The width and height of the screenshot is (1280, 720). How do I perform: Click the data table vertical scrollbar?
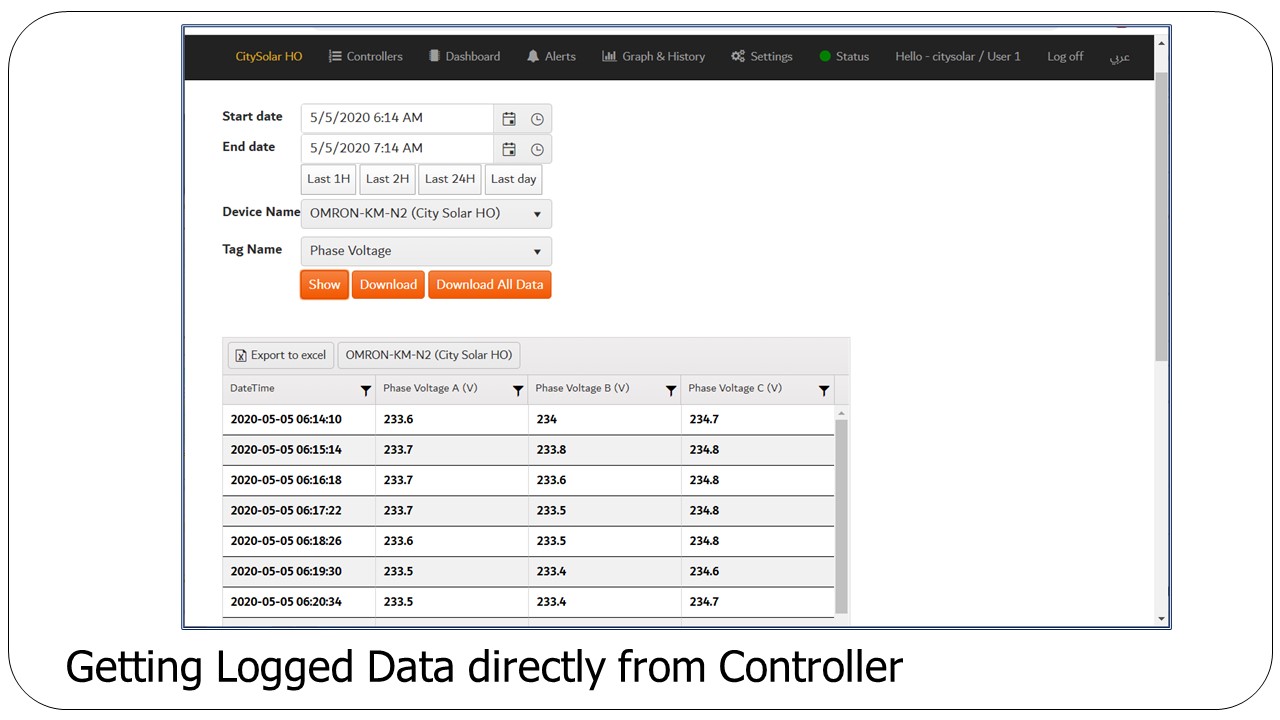tap(841, 515)
